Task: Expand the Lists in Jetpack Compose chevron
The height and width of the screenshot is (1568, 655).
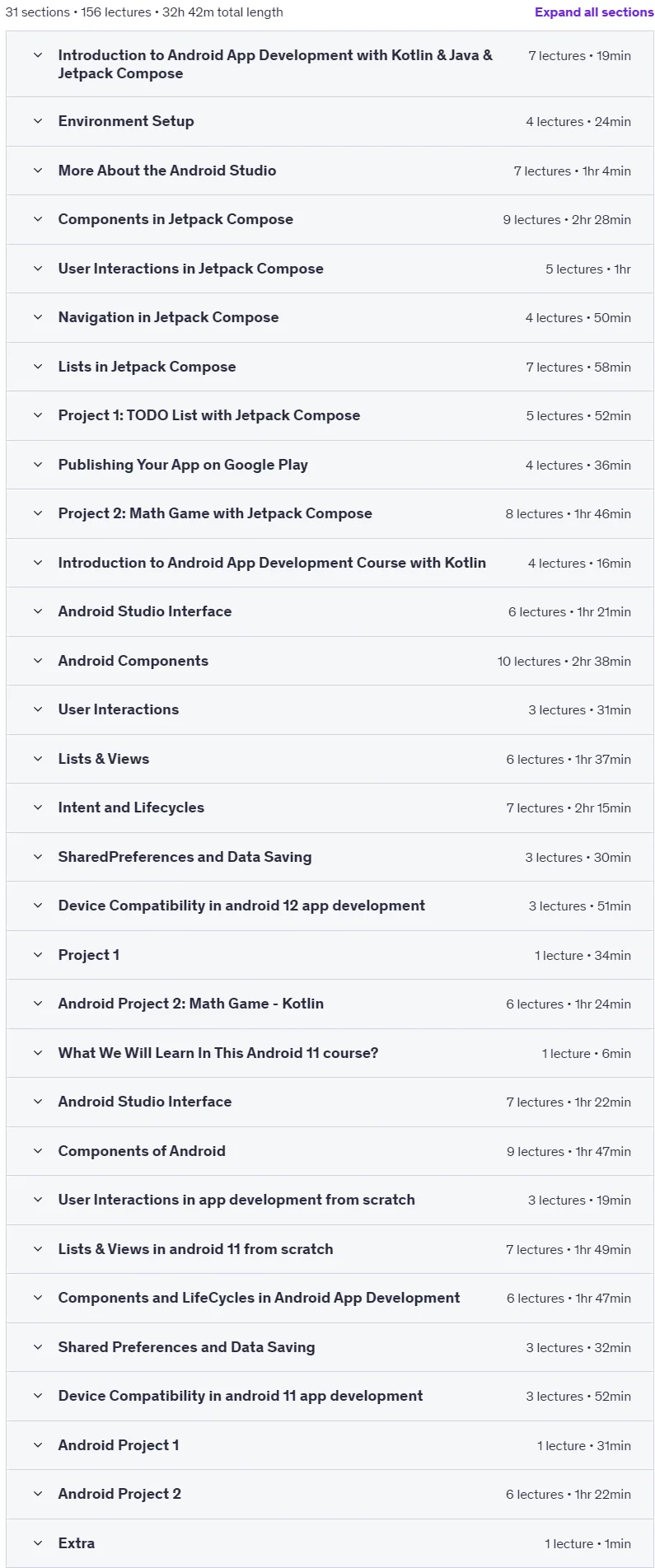Action: coord(38,367)
